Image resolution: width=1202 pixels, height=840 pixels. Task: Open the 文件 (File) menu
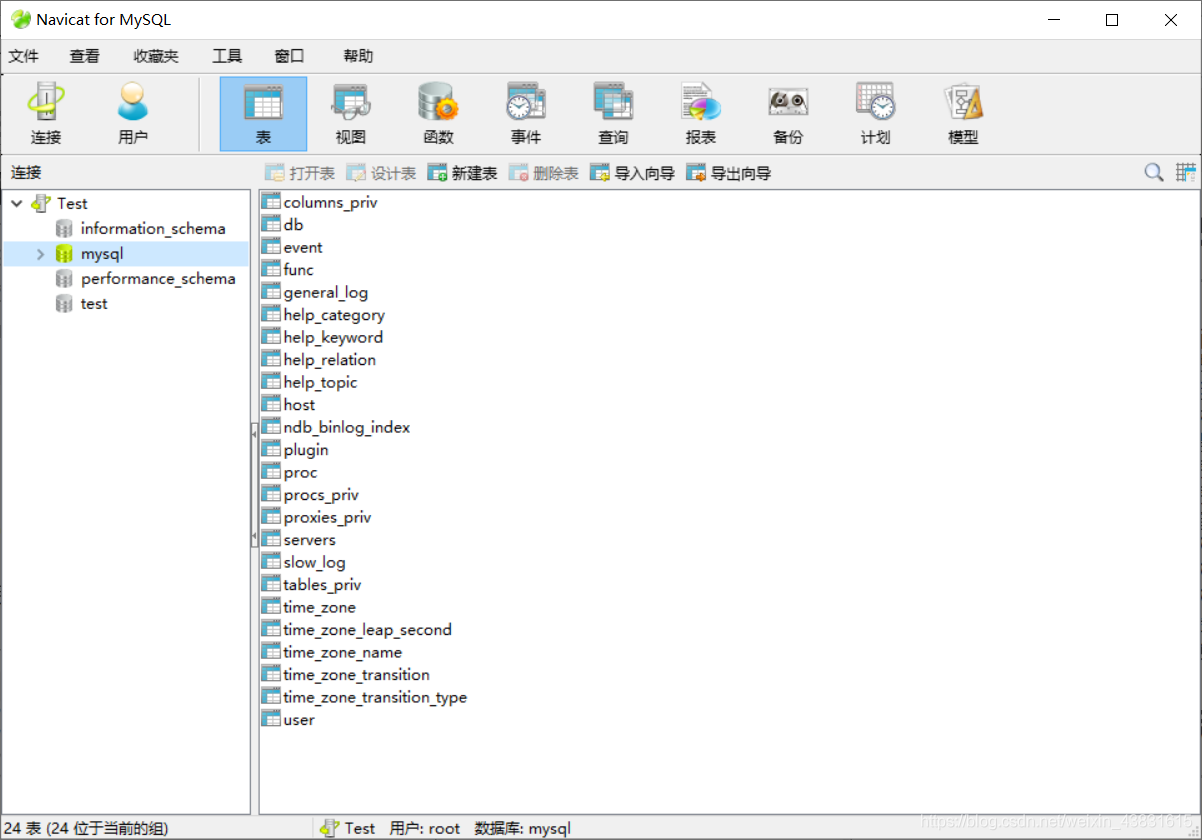point(24,56)
